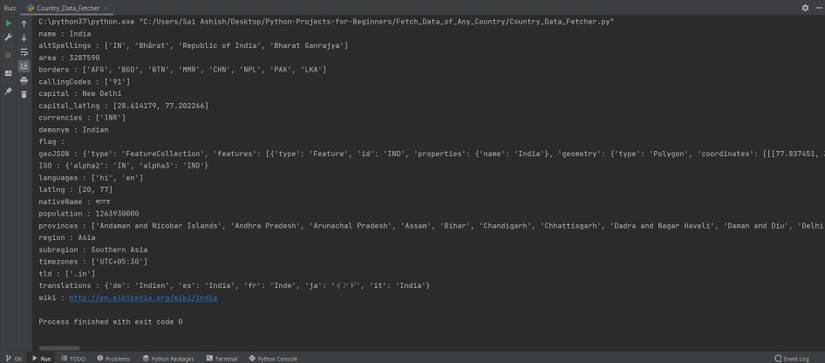Click the 'capital : New Delhi' line
Screen dimensions: 825x363
coord(80,94)
